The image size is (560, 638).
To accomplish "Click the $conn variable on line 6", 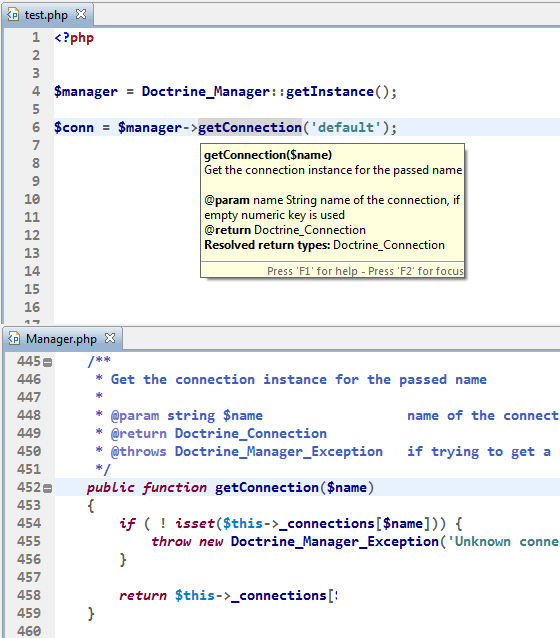I will coord(74,127).
